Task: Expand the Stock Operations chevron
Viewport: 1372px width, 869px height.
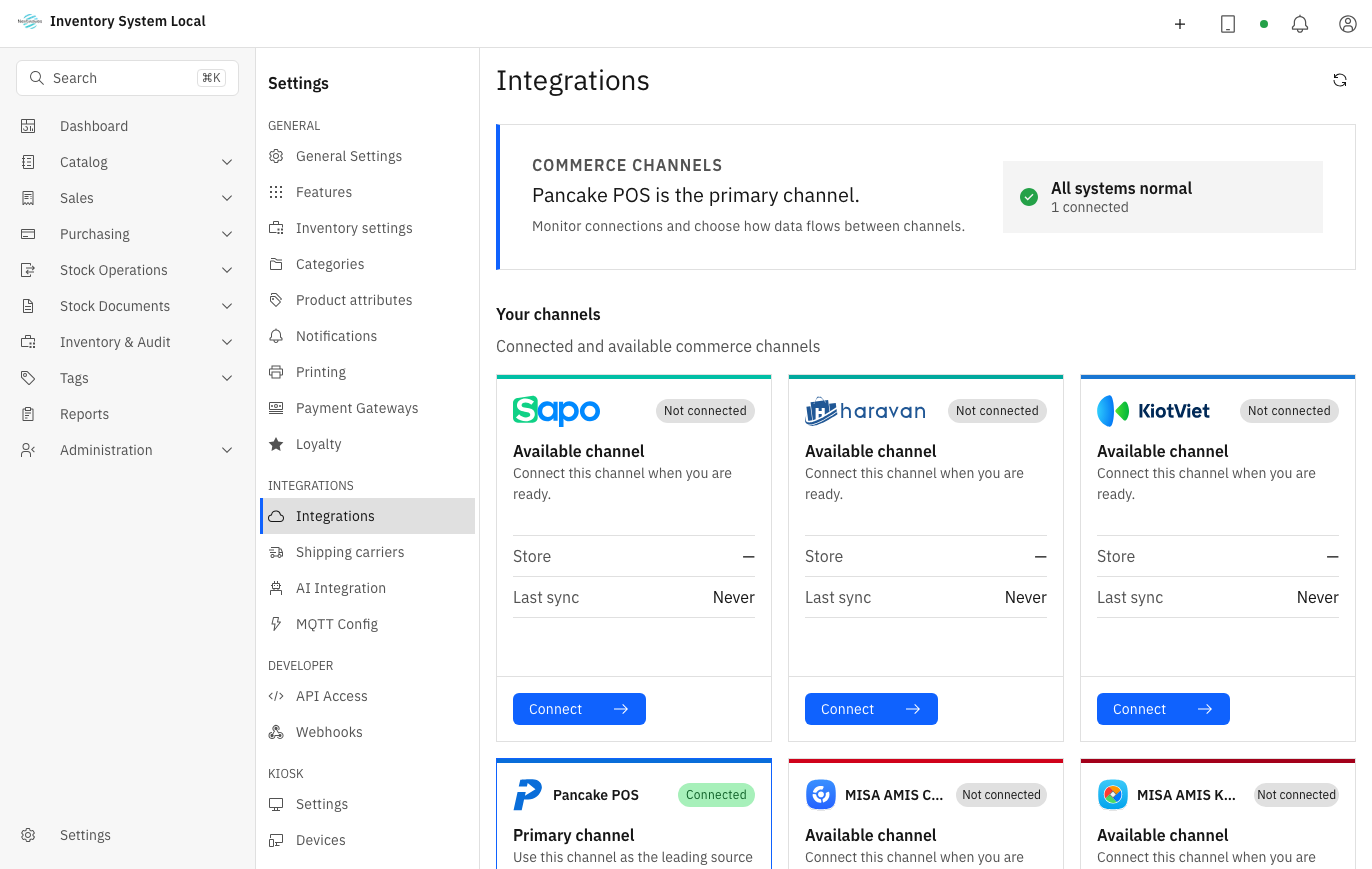Action: [x=227, y=270]
